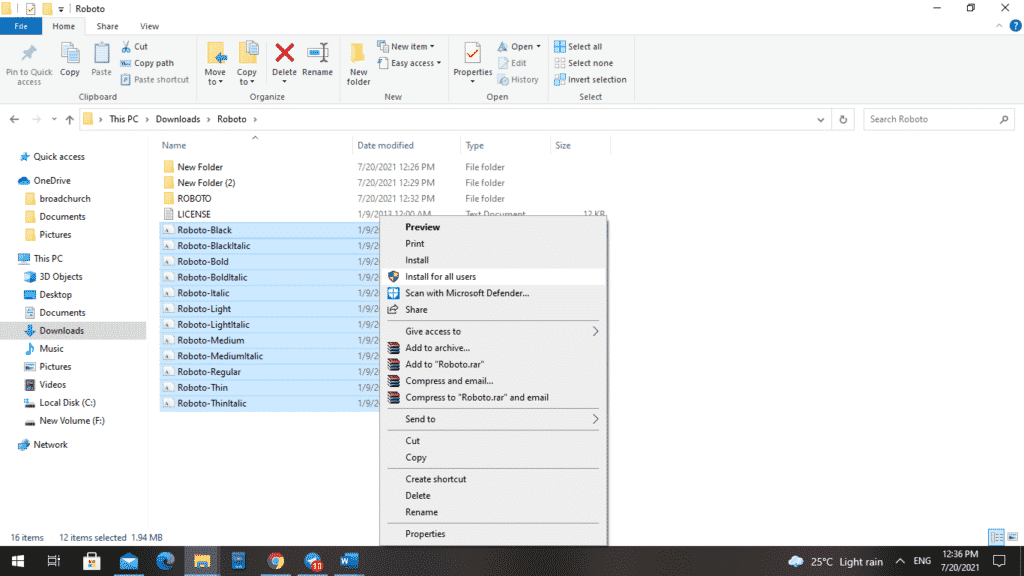The width and height of the screenshot is (1024, 576).
Task: Go up one folder level arrow
Action: tap(69, 120)
